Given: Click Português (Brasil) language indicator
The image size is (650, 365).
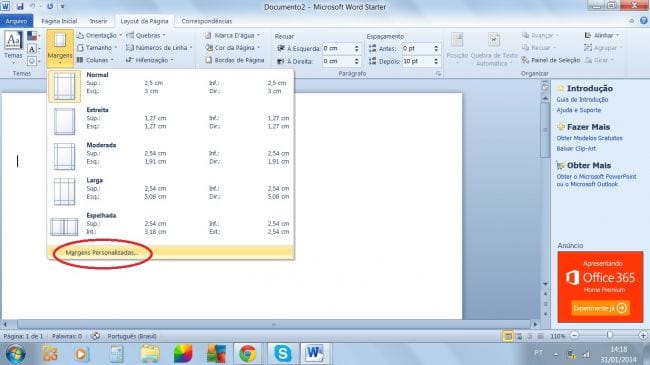Looking at the screenshot, I should coord(131,336).
